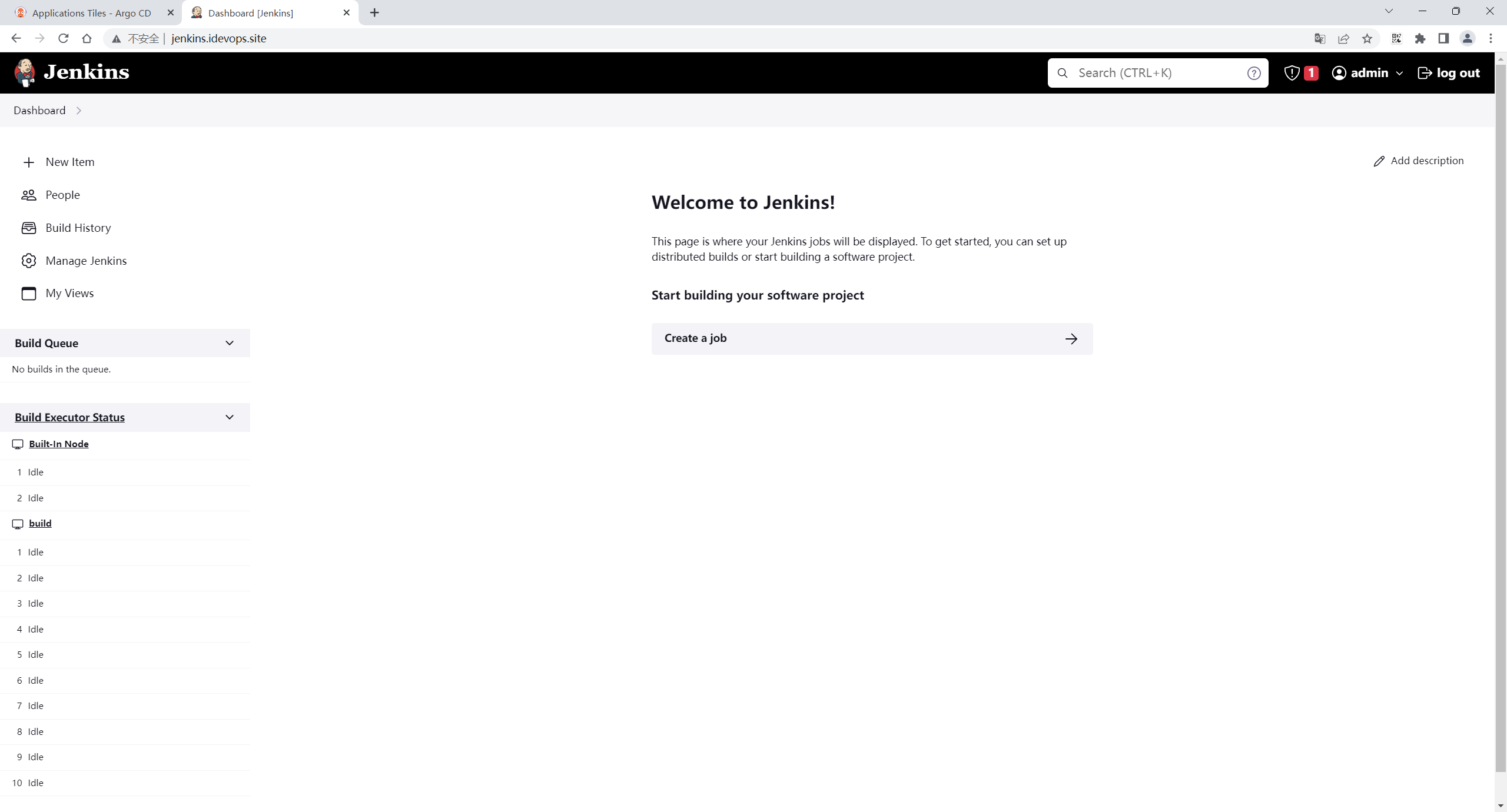Open My Views in the sidebar
Screen dimensions: 1507x812
coord(69,293)
